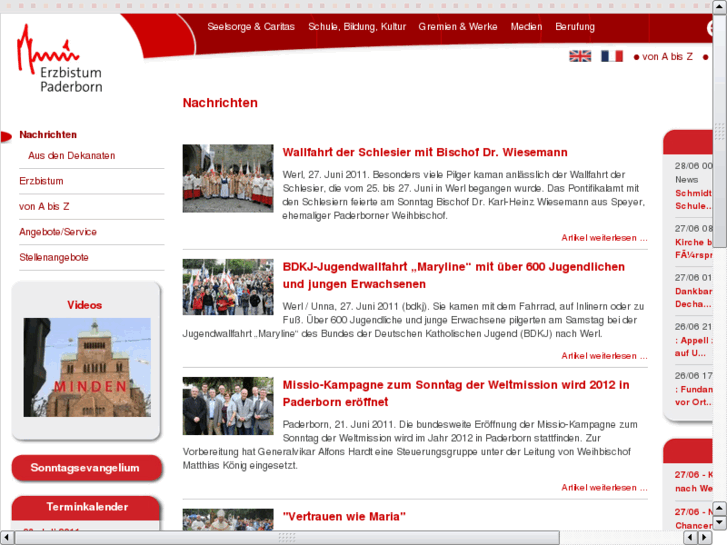Open Stellenangebote in sidebar
727x545 pixels.
click(x=54, y=257)
